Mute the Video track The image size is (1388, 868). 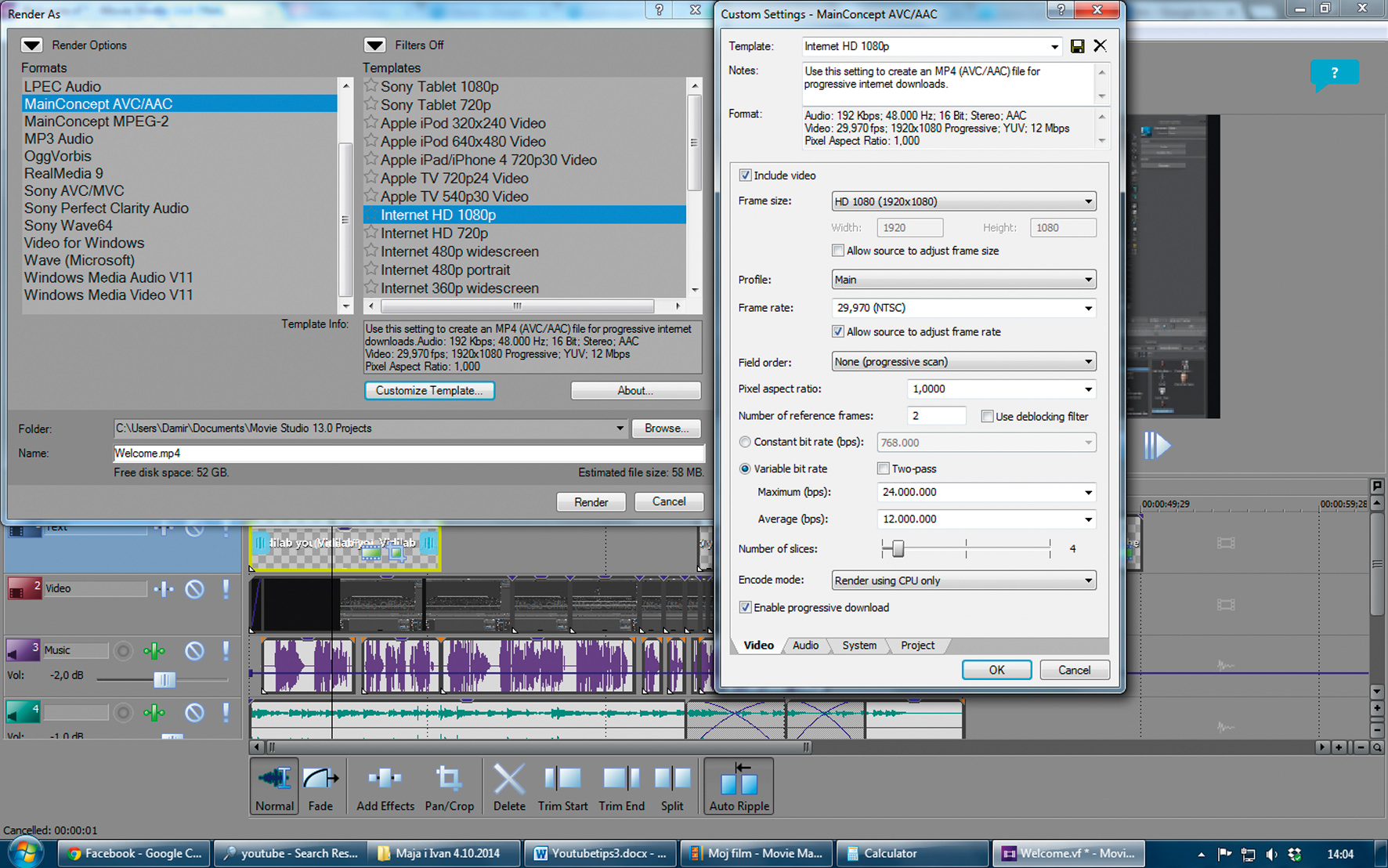[194, 588]
